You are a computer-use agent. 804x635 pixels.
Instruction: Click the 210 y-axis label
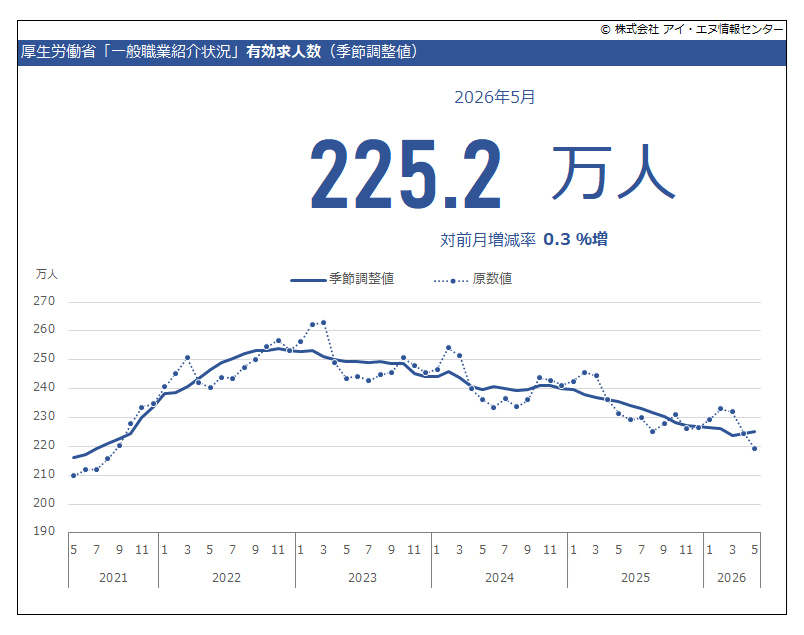click(x=44, y=474)
